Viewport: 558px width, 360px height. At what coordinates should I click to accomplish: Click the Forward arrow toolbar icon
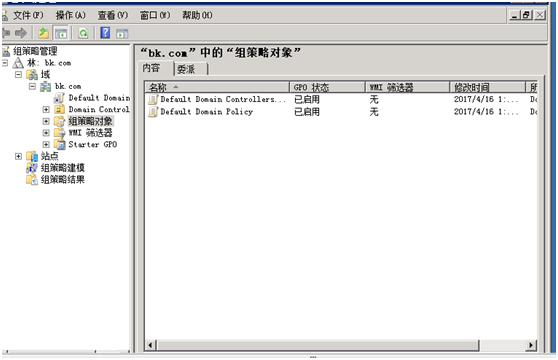(21, 33)
